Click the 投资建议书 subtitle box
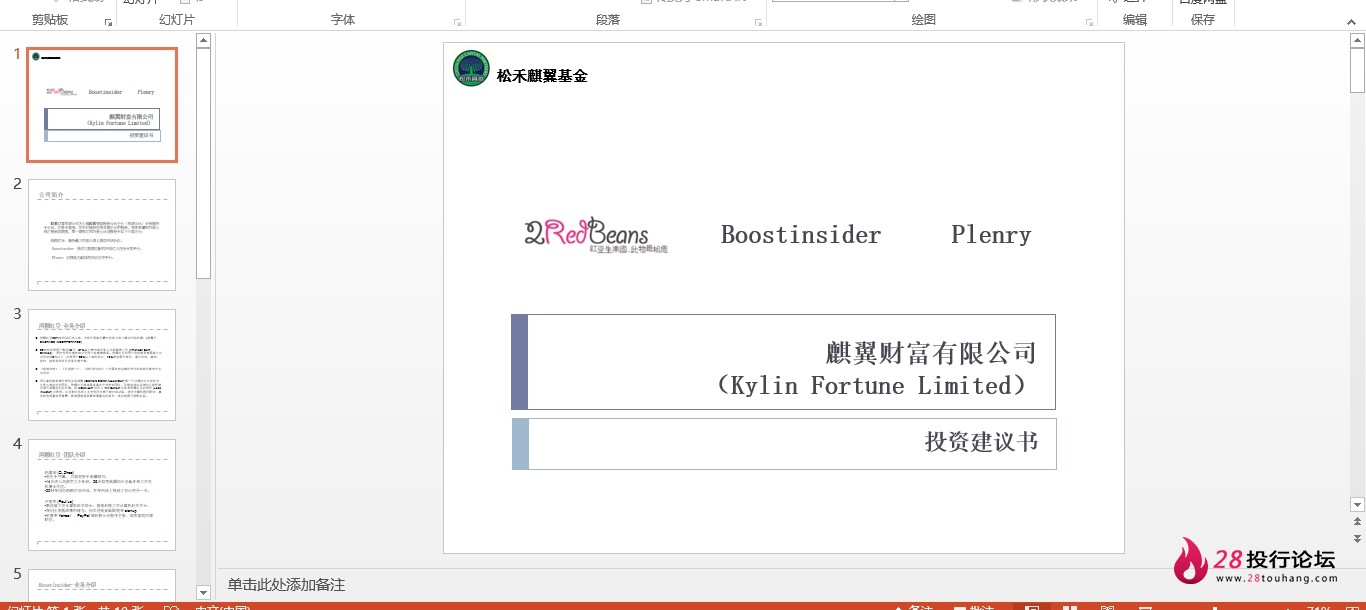1366x610 pixels. click(x=784, y=444)
